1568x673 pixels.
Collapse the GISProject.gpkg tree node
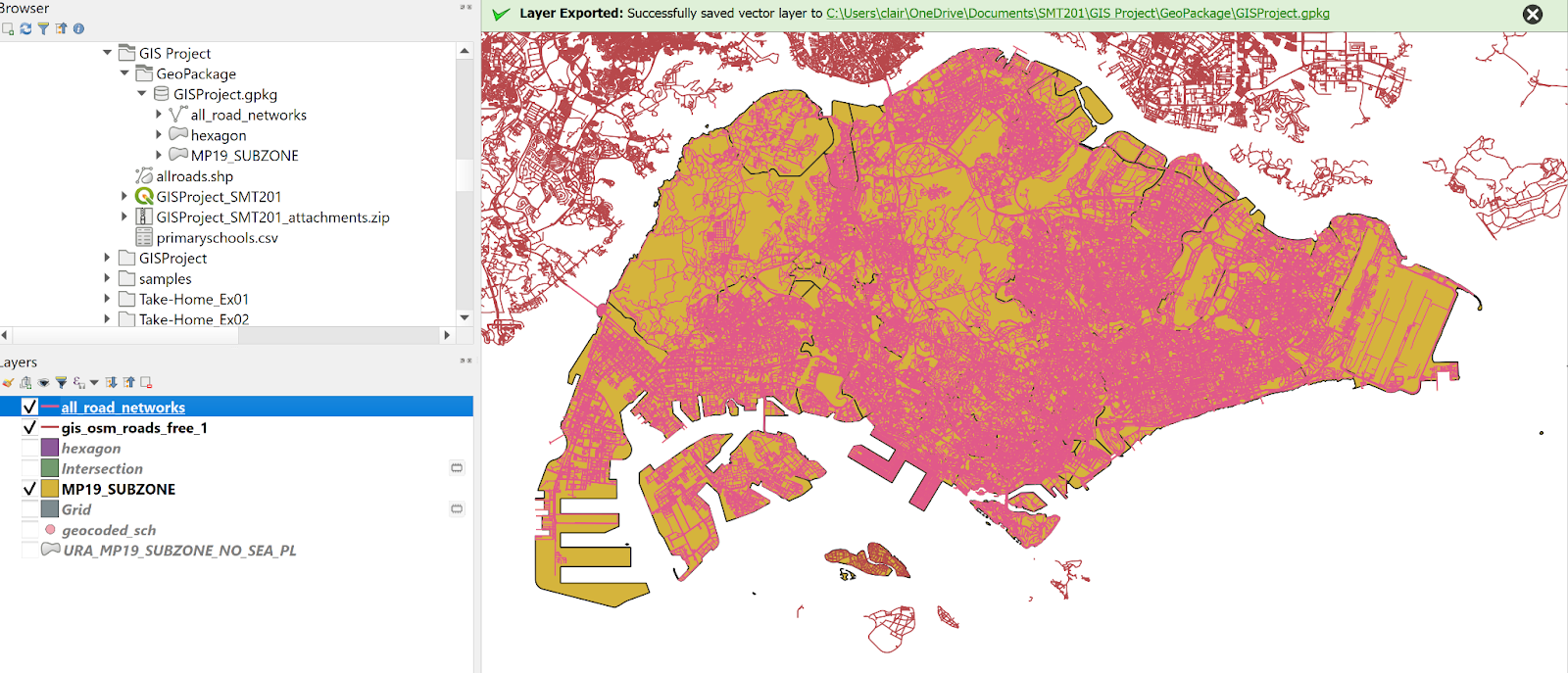coord(142,94)
